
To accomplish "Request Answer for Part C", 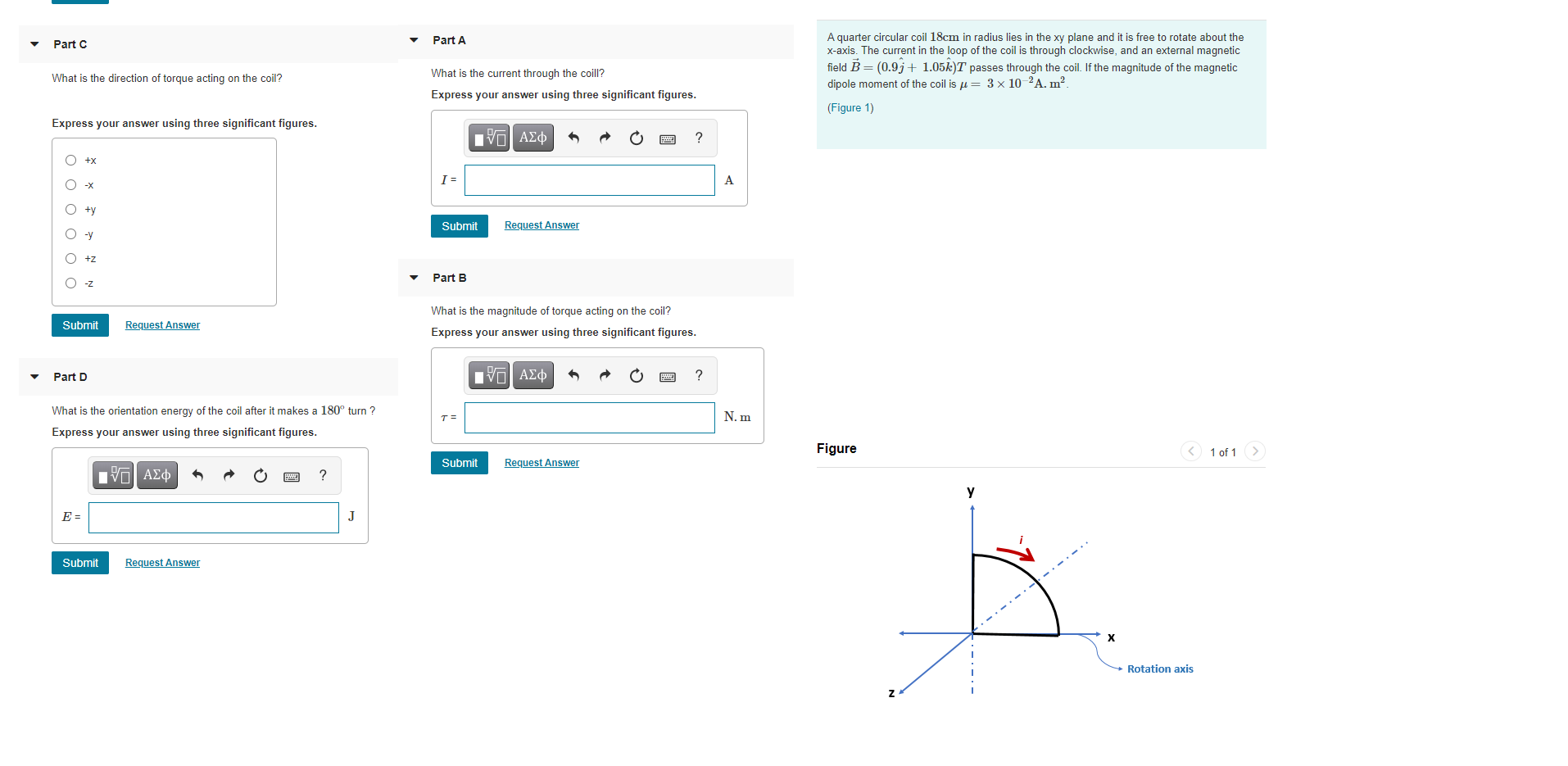I will click(x=162, y=325).
